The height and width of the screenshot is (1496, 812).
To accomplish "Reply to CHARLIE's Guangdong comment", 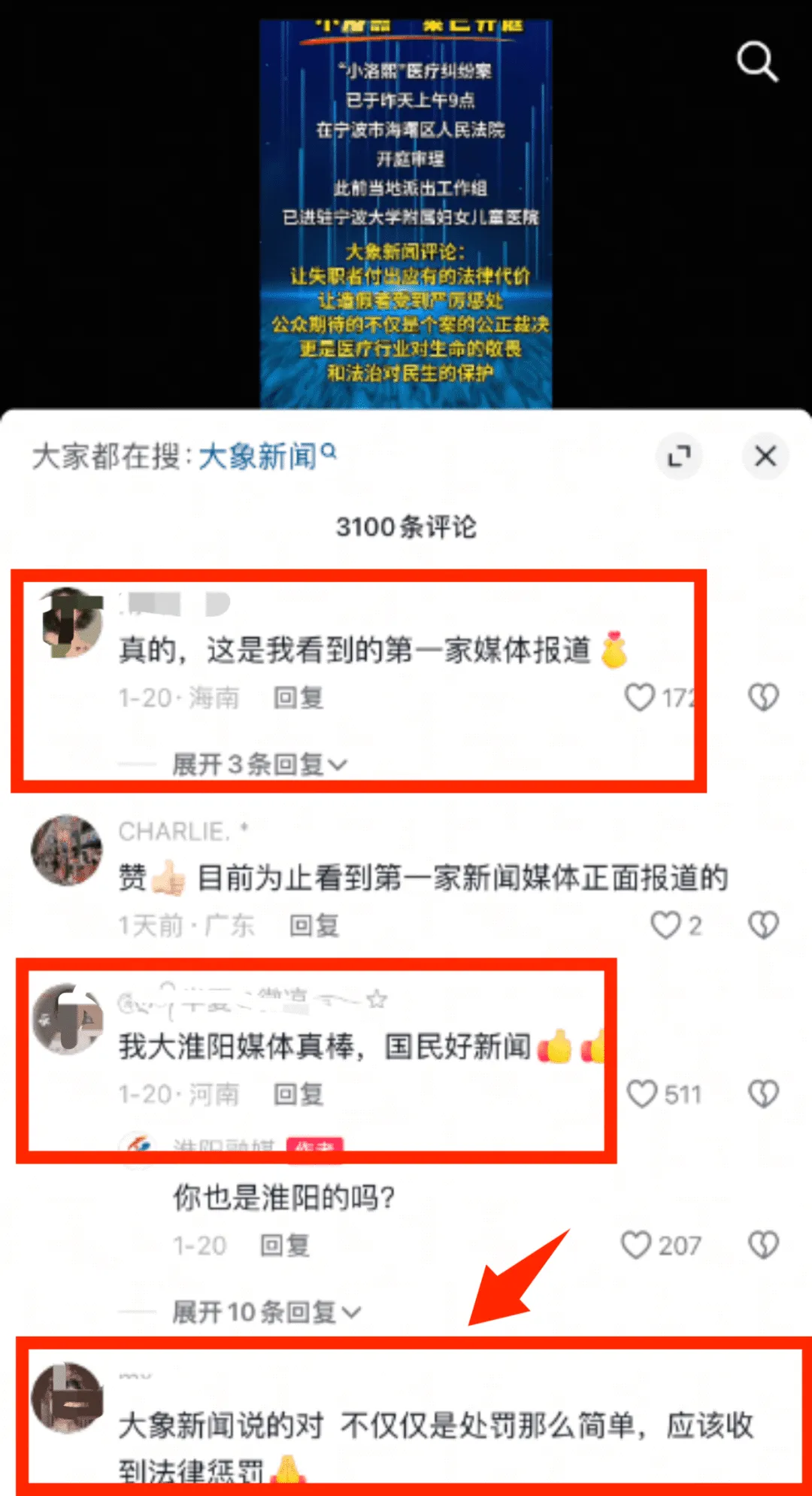I will click(314, 926).
